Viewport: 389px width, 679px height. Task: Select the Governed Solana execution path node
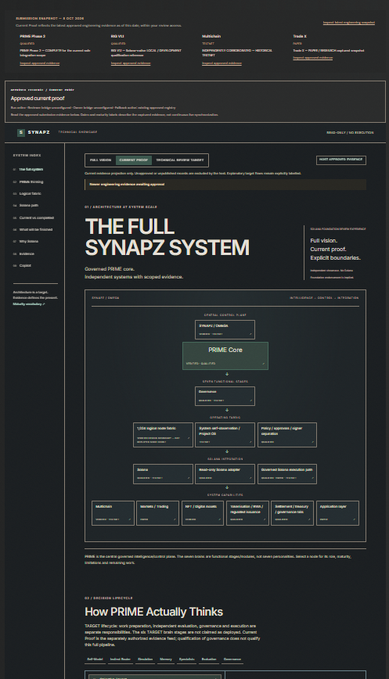tap(287, 474)
